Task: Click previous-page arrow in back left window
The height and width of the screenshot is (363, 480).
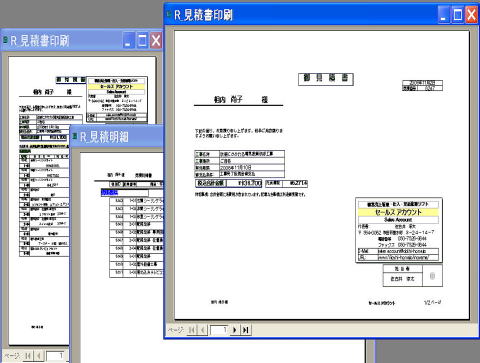Action: coord(39,356)
